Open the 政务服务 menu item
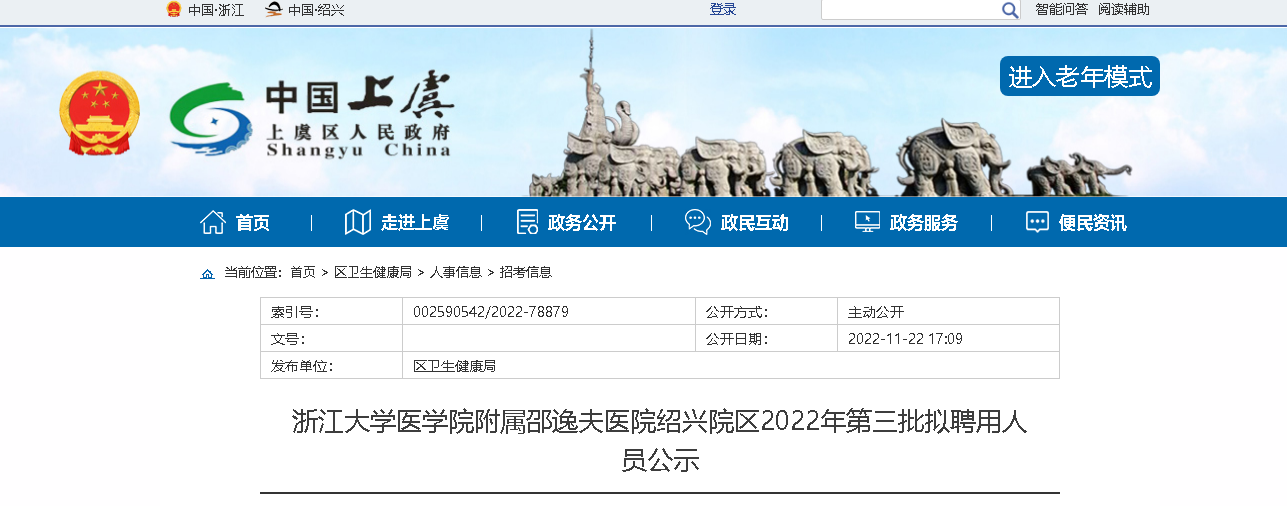 click(x=924, y=223)
